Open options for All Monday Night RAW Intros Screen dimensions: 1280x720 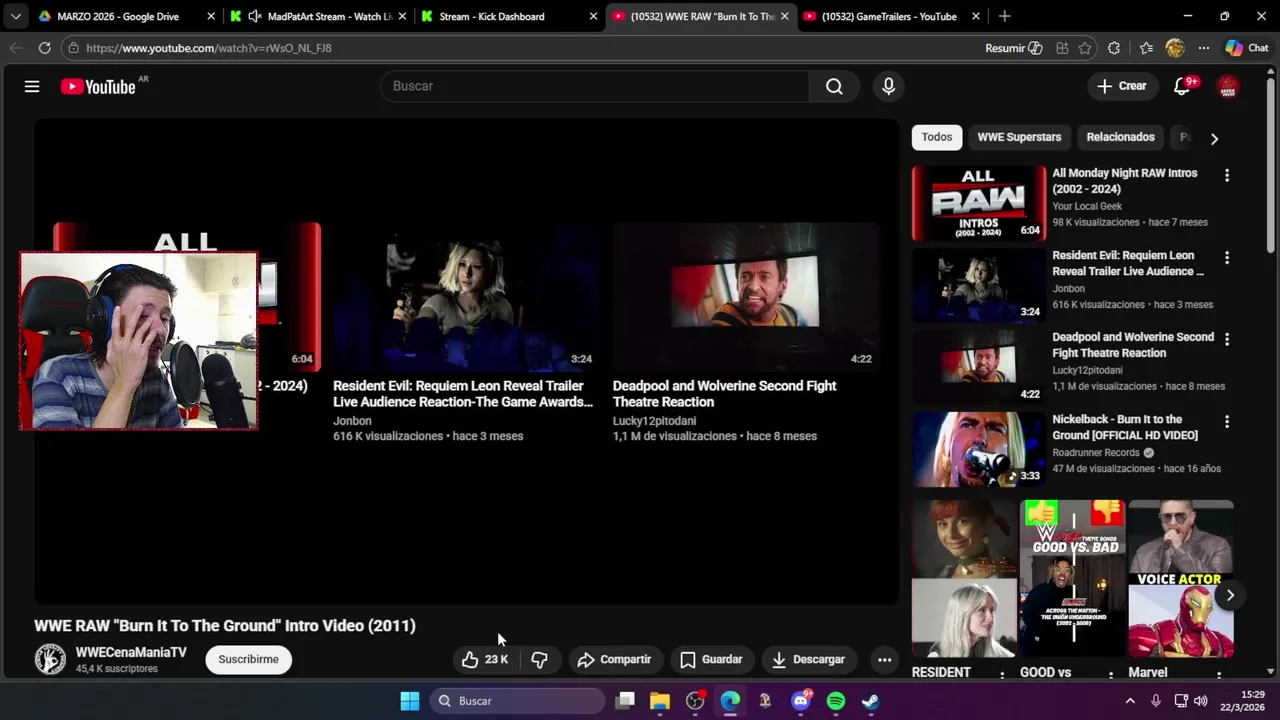(x=1227, y=175)
